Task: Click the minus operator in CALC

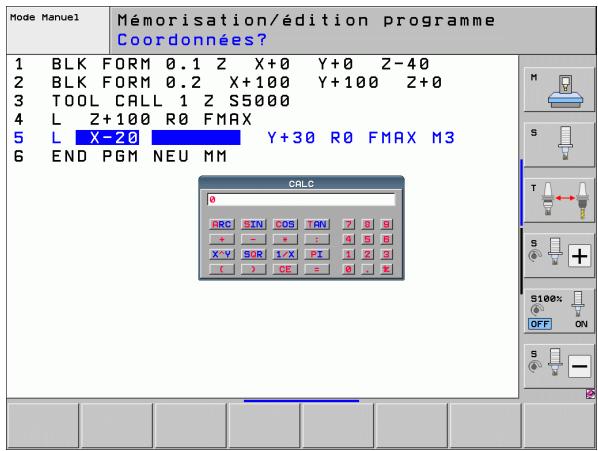Action: (253, 239)
